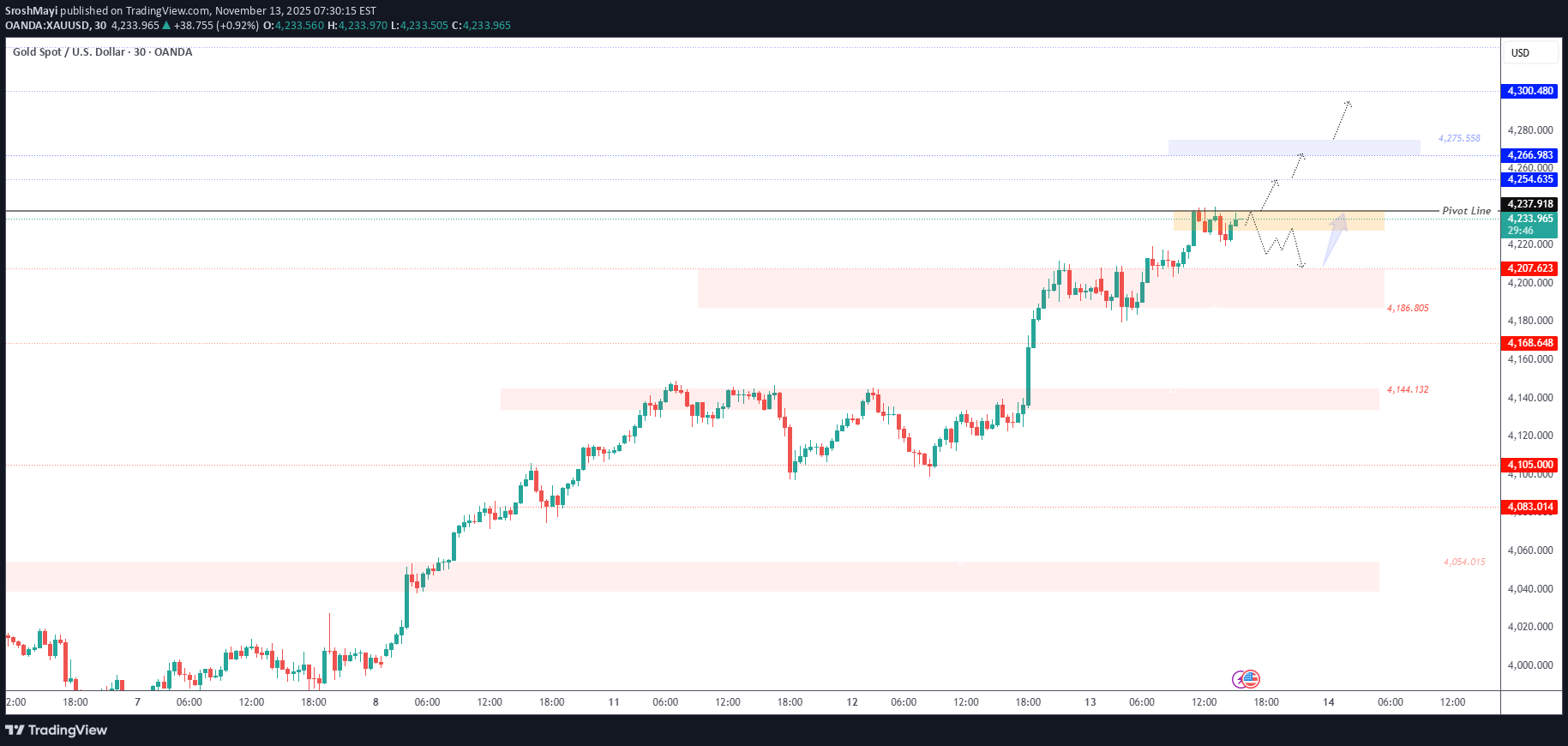The image size is (1568, 746).
Task: Click the 4,105.000 red price label
Action: point(1529,465)
